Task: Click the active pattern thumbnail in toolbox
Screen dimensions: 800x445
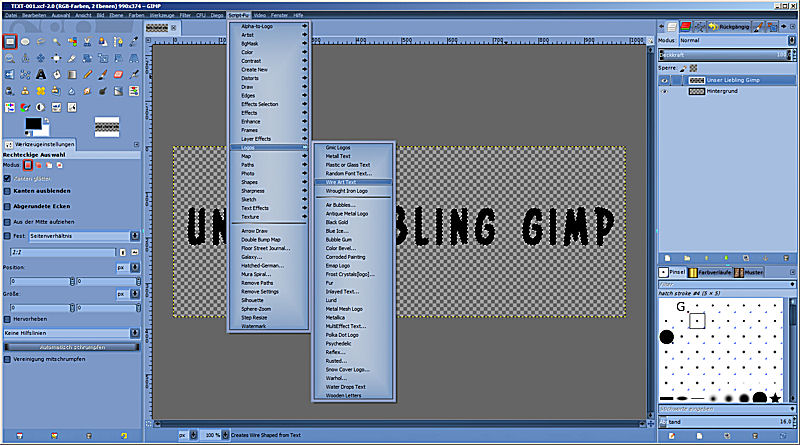Action: coord(107,127)
